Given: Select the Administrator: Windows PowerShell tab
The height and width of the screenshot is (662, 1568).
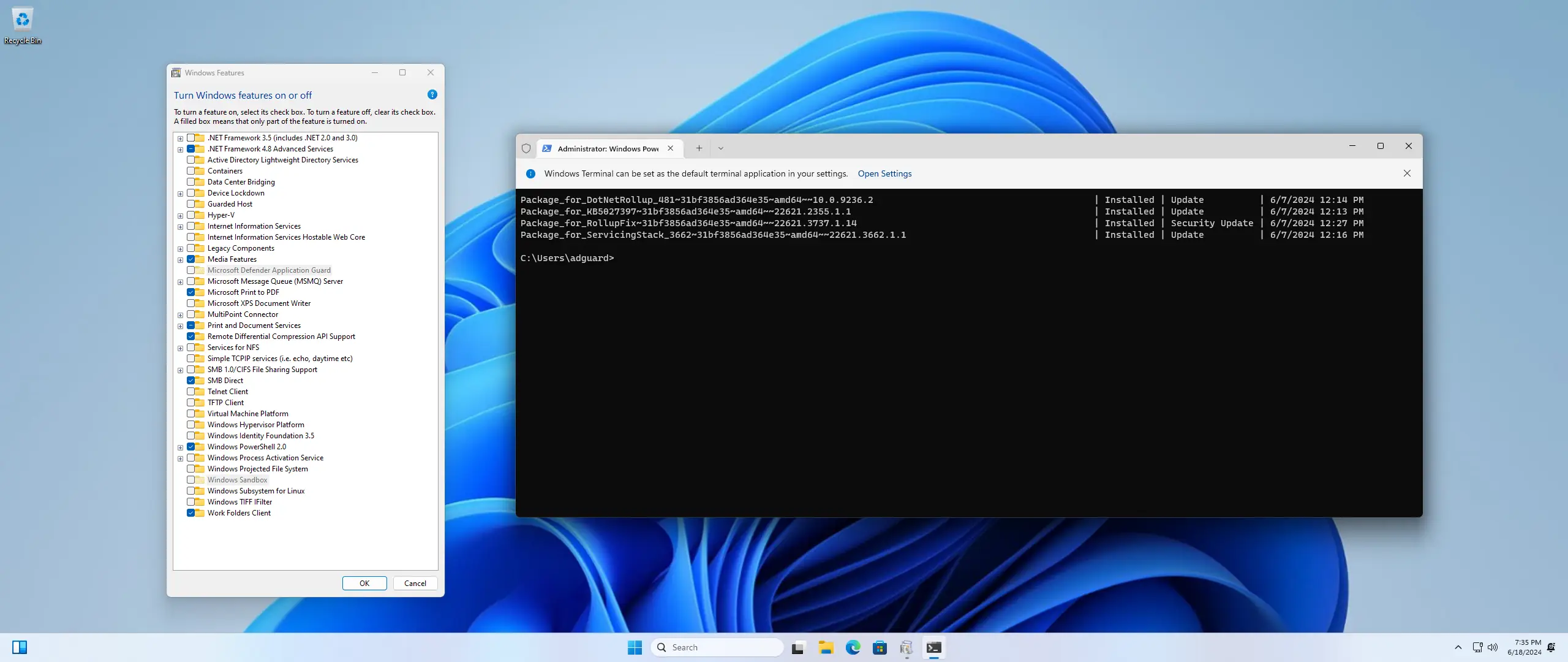Looking at the screenshot, I should tap(606, 148).
